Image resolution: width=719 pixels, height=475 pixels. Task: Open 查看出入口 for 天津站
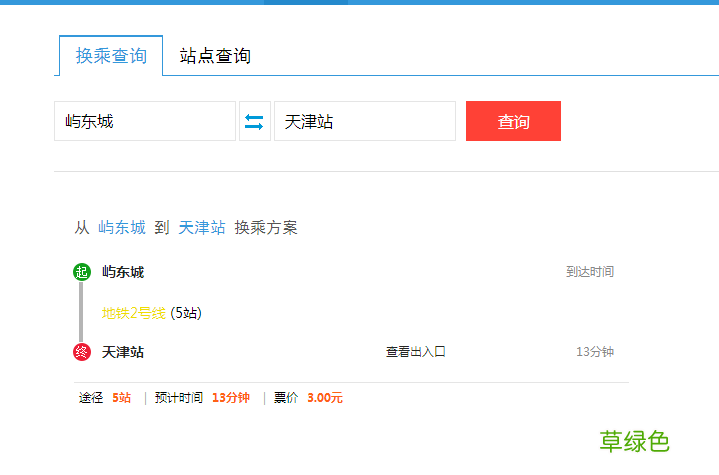coord(415,352)
